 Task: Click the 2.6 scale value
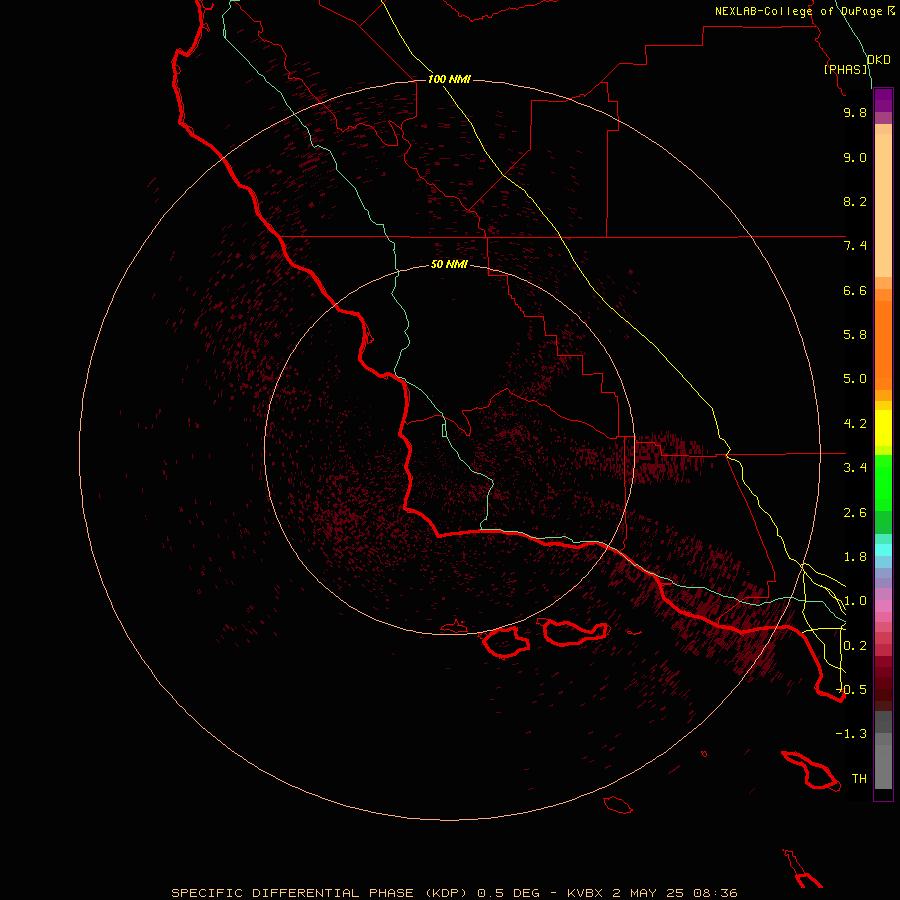point(855,512)
